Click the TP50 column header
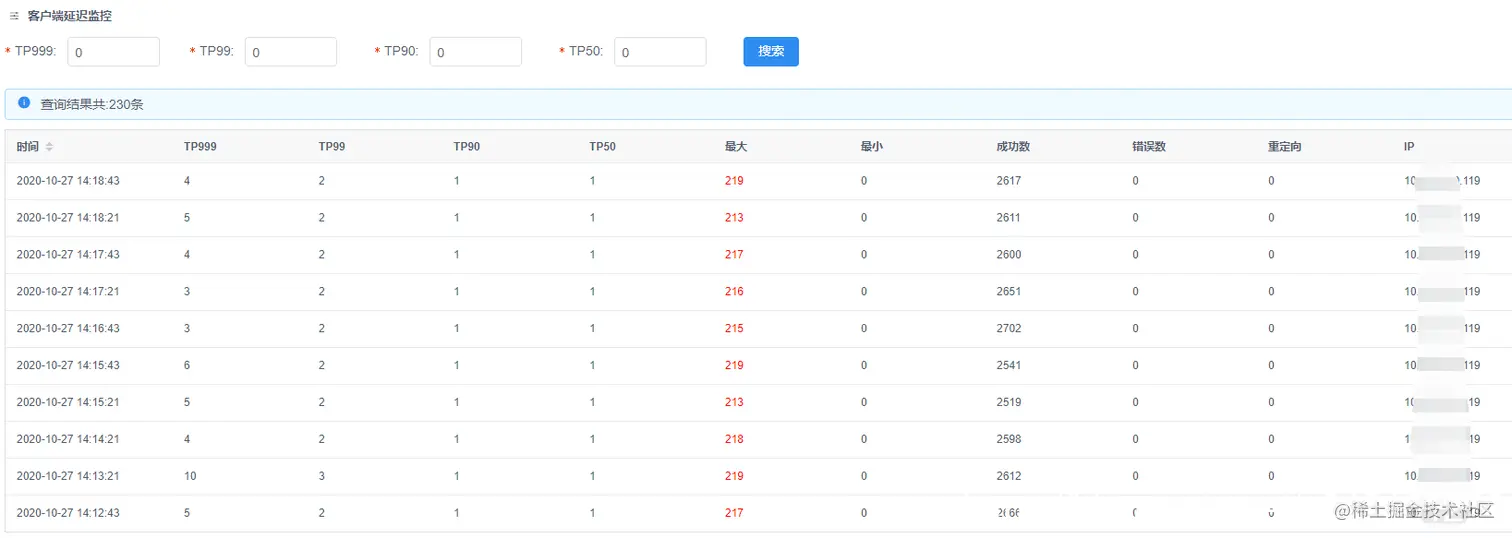This screenshot has height=538, width=1512. point(603,147)
